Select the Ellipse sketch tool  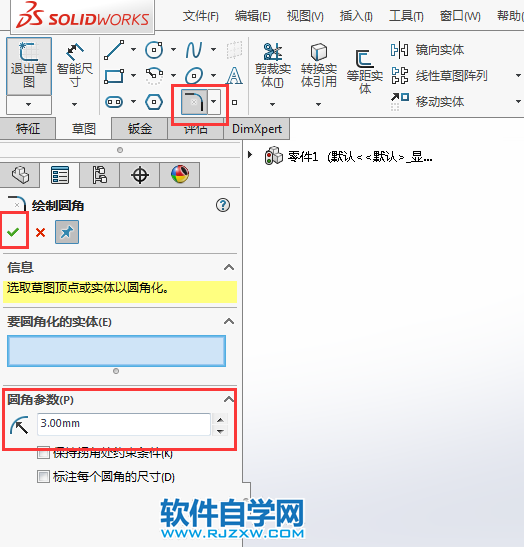pyautogui.click(x=194, y=76)
